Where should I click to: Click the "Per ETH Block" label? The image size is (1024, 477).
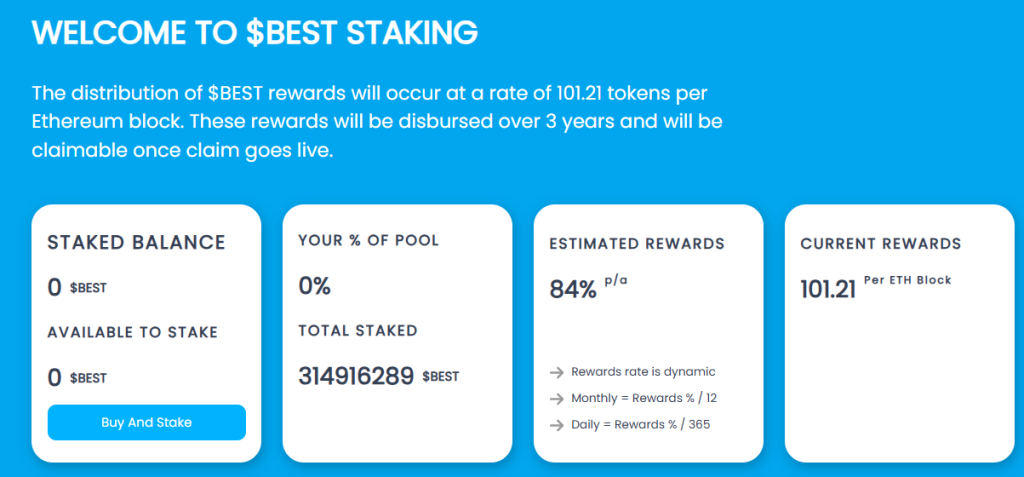[x=907, y=280]
